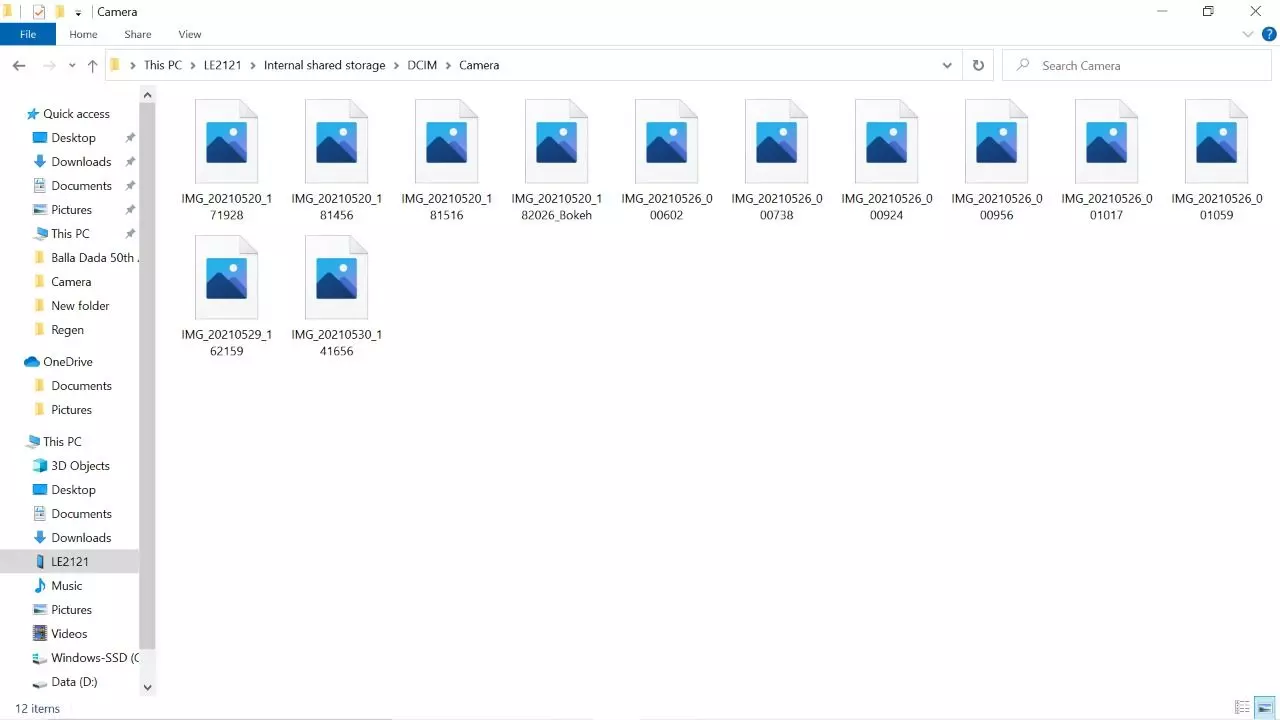
Task: Click the Up one level arrow
Action: [92, 65]
